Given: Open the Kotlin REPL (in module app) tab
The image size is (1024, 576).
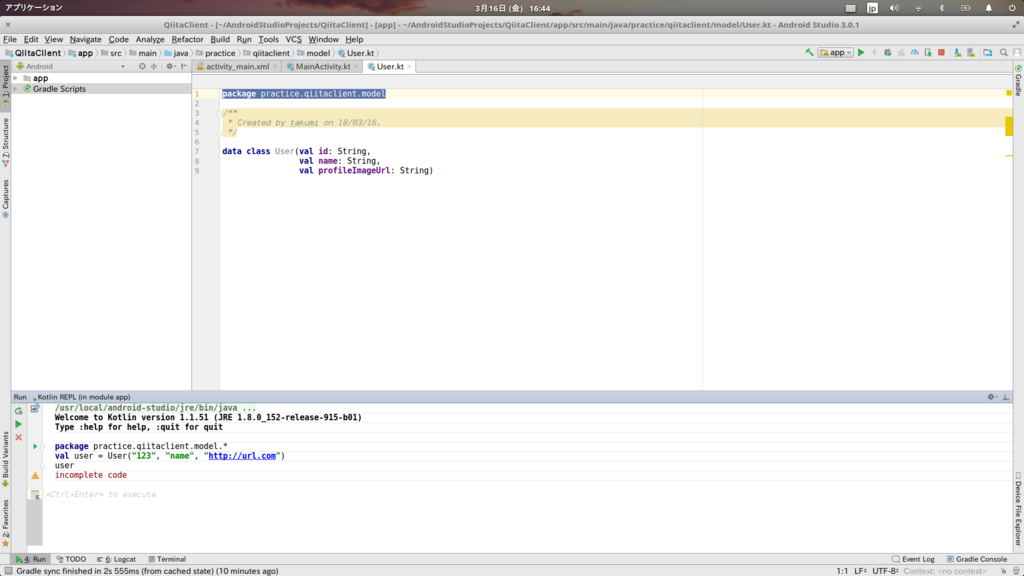Looking at the screenshot, I should tap(84, 397).
